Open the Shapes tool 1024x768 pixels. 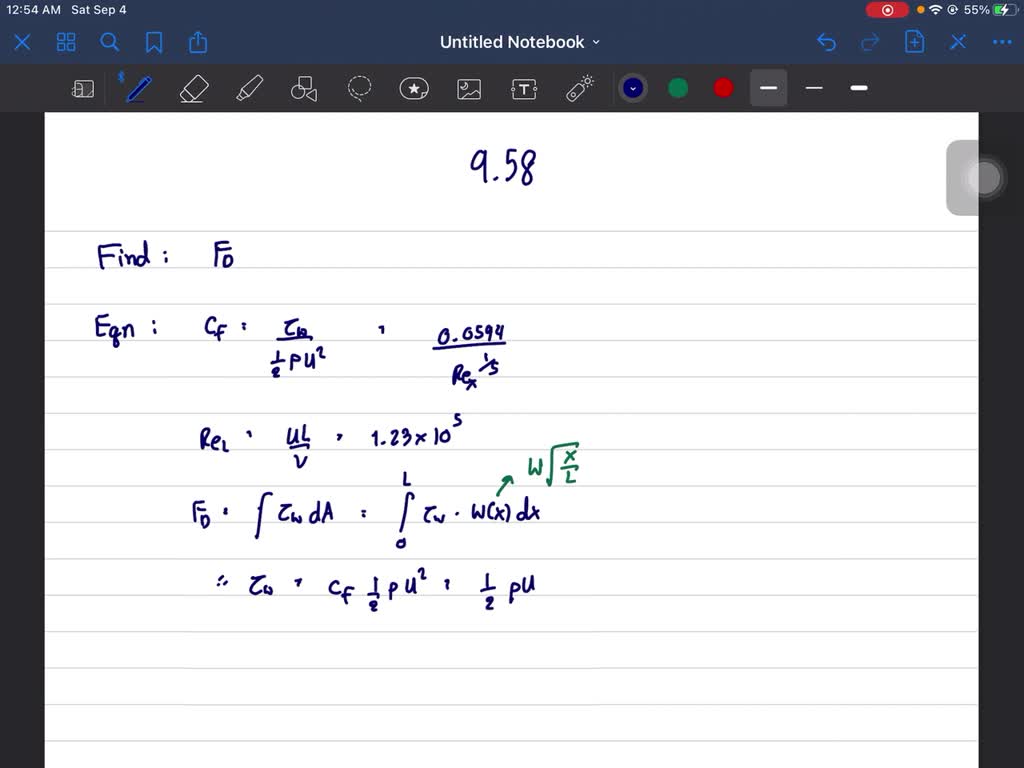pos(304,88)
